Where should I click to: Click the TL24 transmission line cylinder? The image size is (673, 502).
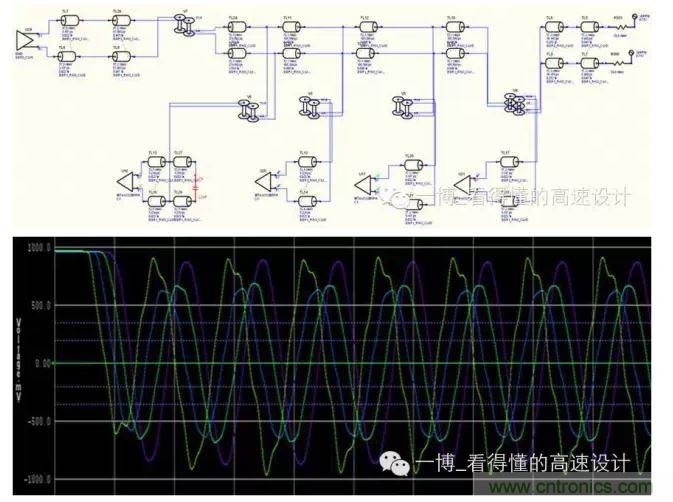(x=234, y=26)
